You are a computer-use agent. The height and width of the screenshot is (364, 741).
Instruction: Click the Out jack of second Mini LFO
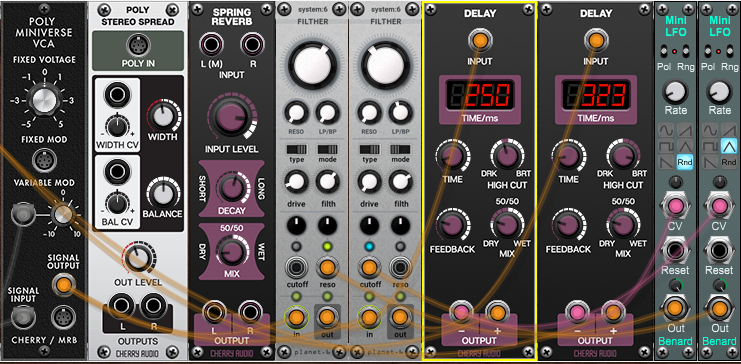tap(719, 308)
